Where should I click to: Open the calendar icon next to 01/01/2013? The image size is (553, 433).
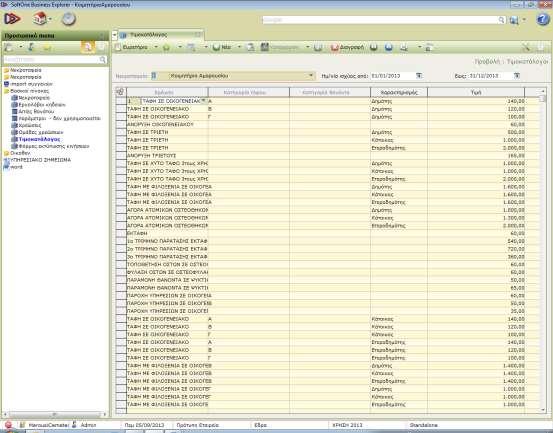tap(419, 76)
